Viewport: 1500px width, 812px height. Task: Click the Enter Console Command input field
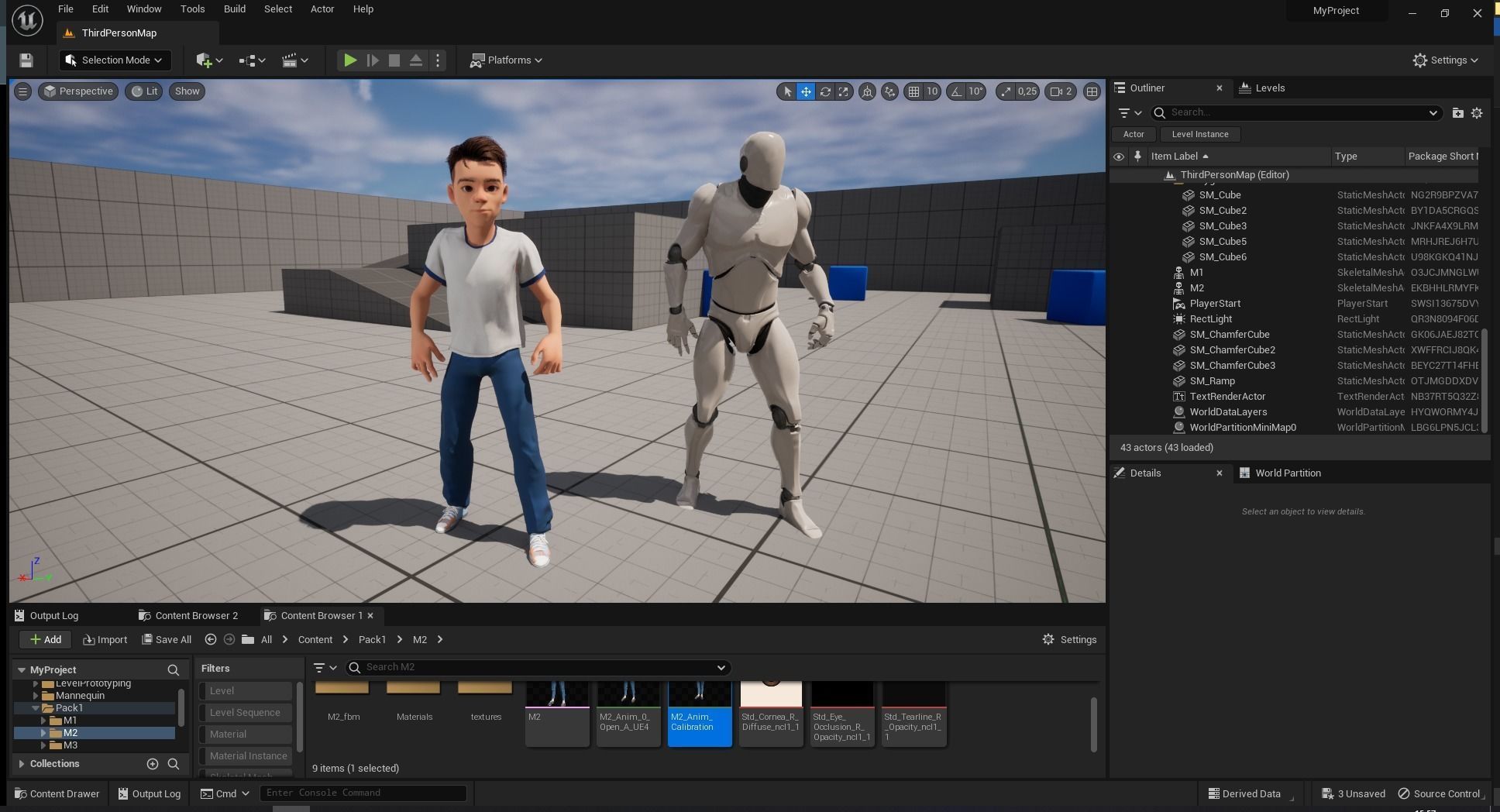point(363,793)
